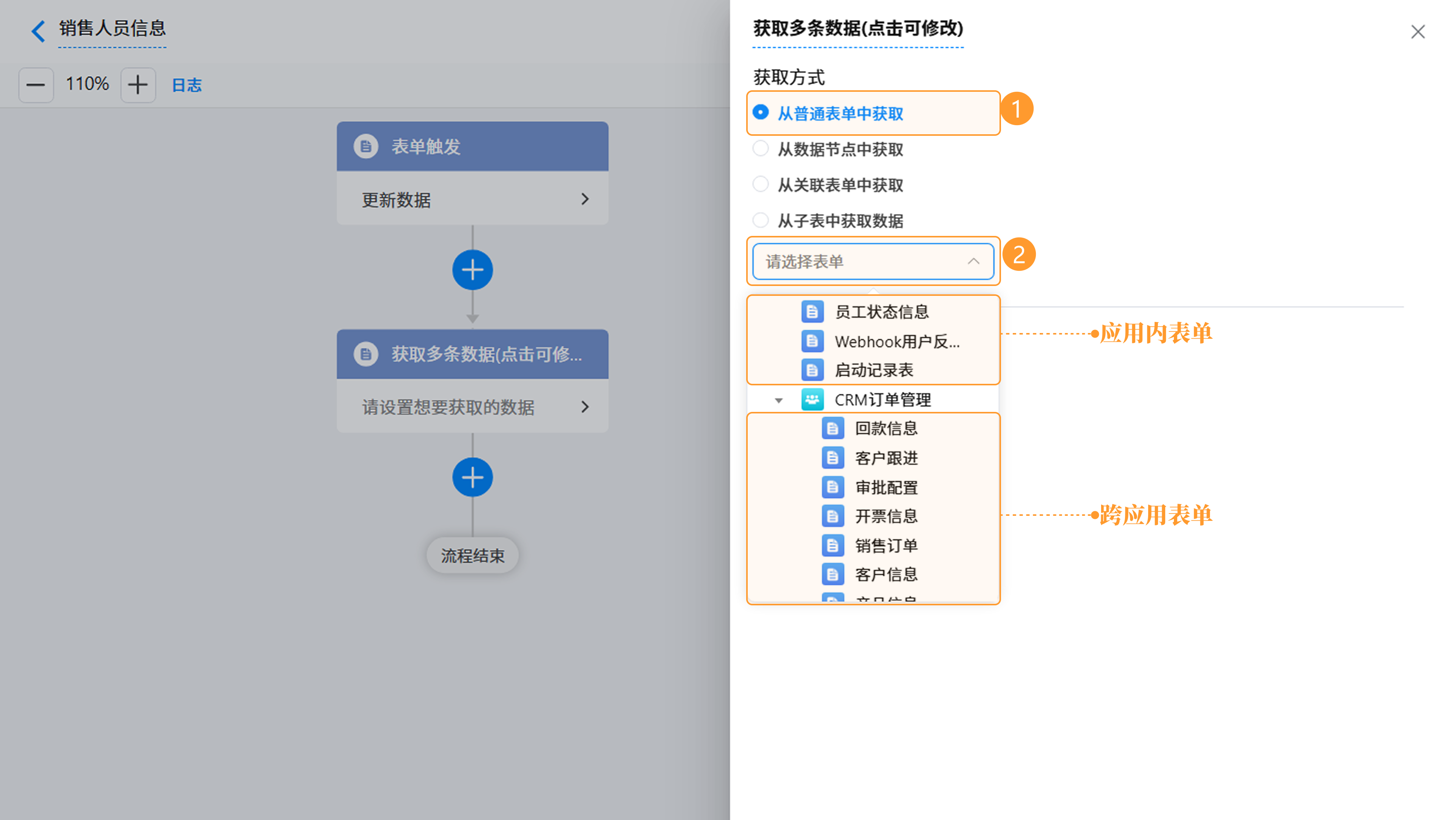Click the Webhook form document icon
Image resolution: width=1456 pixels, height=820 pixels.
(812, 341)
